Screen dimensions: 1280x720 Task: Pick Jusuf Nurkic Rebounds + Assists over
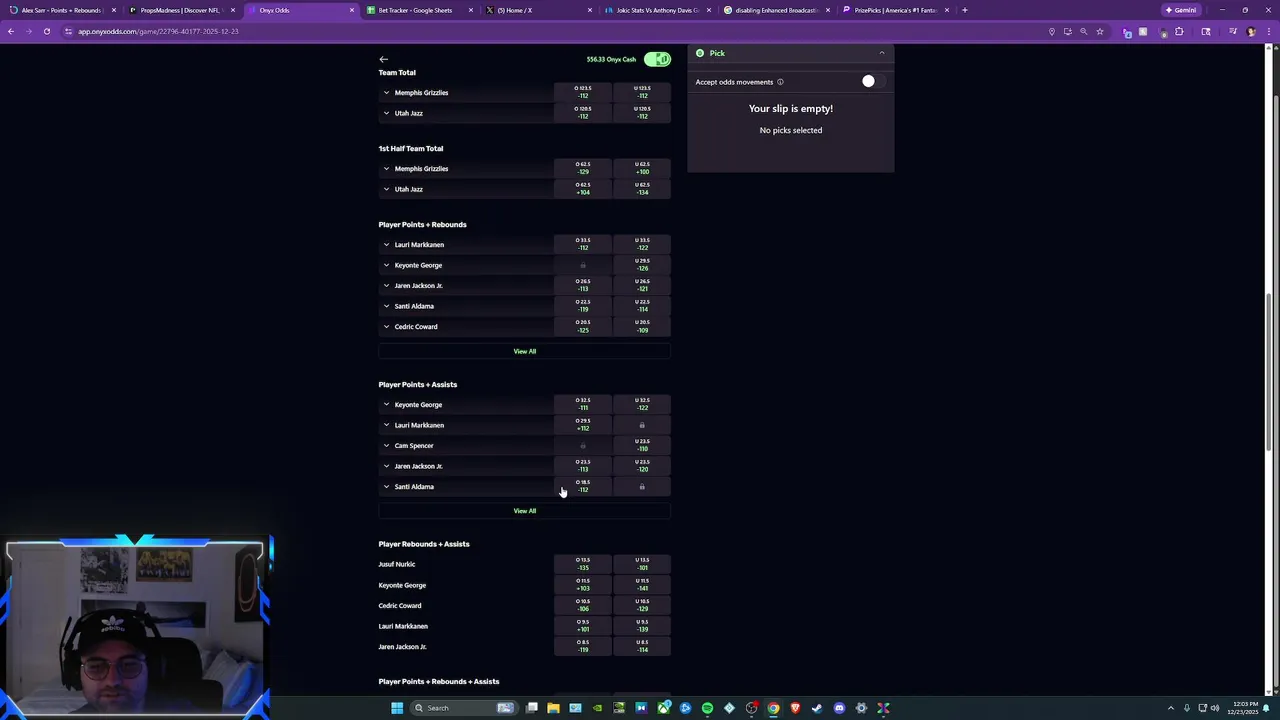click(583, 564)
